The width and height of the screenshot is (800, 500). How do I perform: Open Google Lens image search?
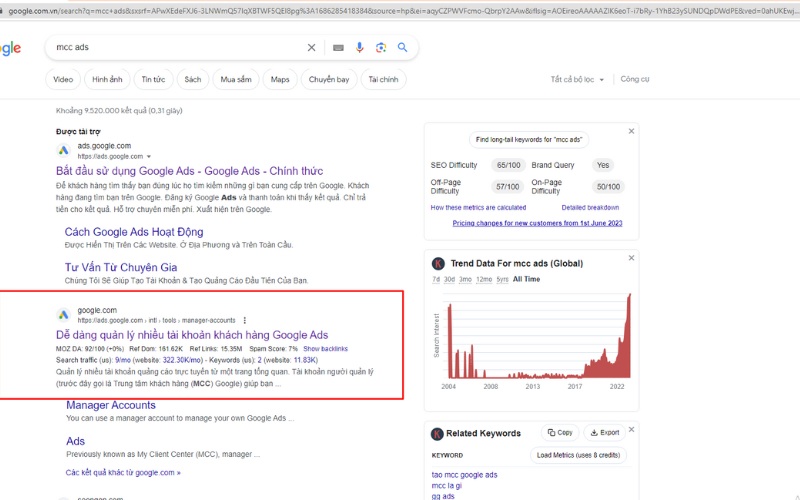(381, 47)
